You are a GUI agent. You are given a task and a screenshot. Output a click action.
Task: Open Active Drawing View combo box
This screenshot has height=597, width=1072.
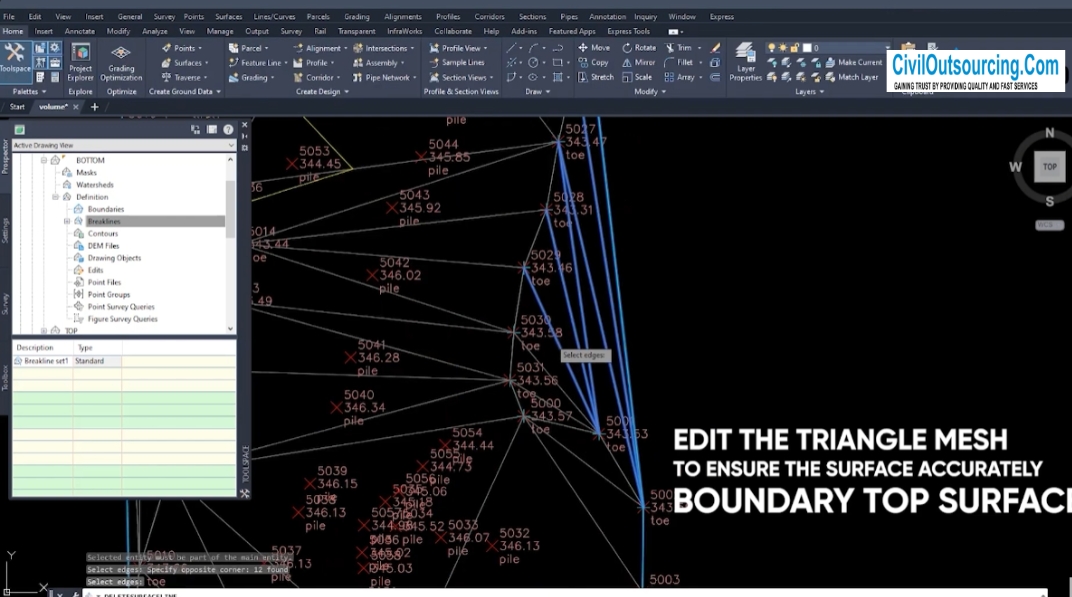tap(124, 145)
